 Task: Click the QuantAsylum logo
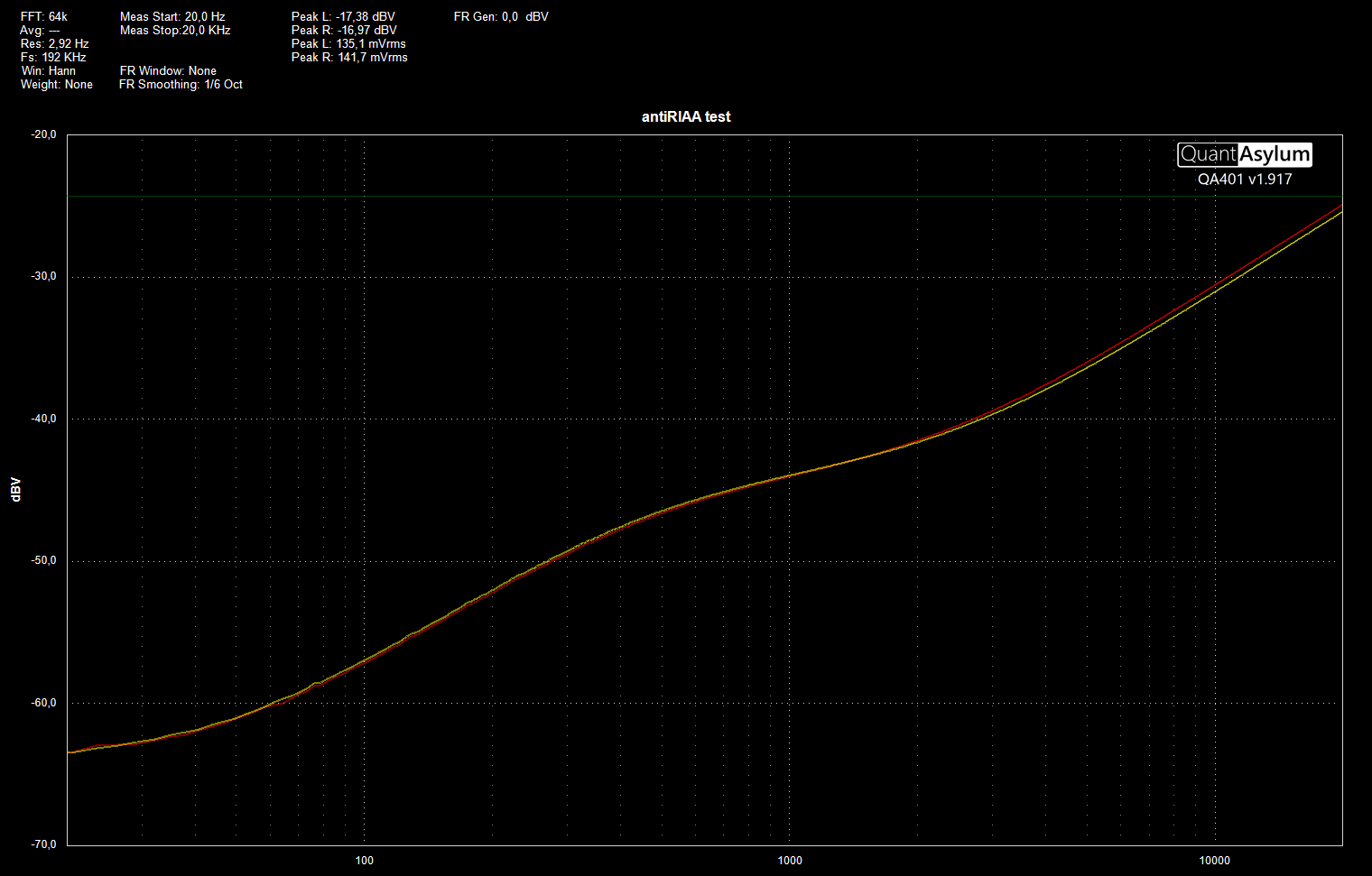tap(1244, 154)
